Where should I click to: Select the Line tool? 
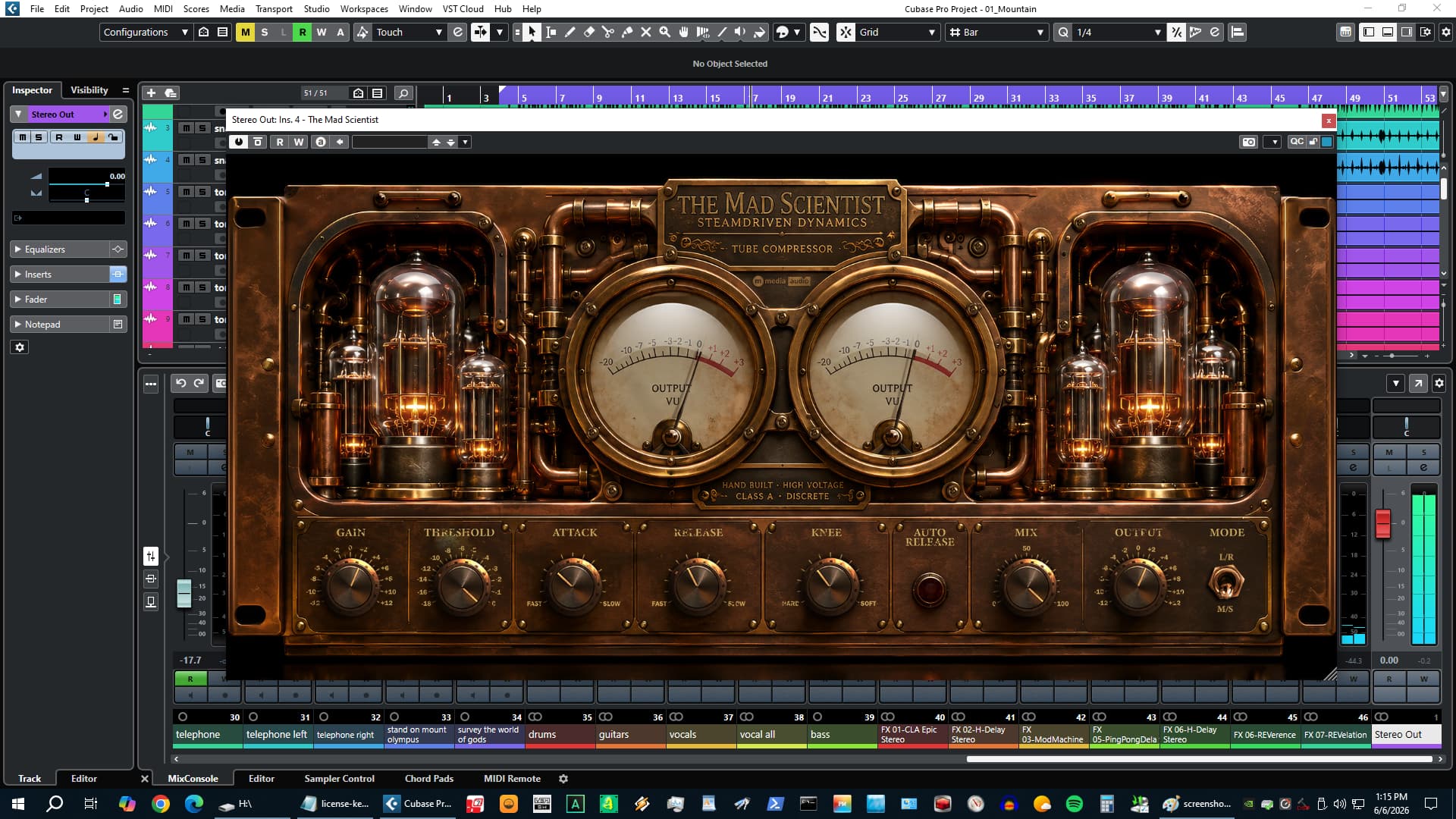722,32
